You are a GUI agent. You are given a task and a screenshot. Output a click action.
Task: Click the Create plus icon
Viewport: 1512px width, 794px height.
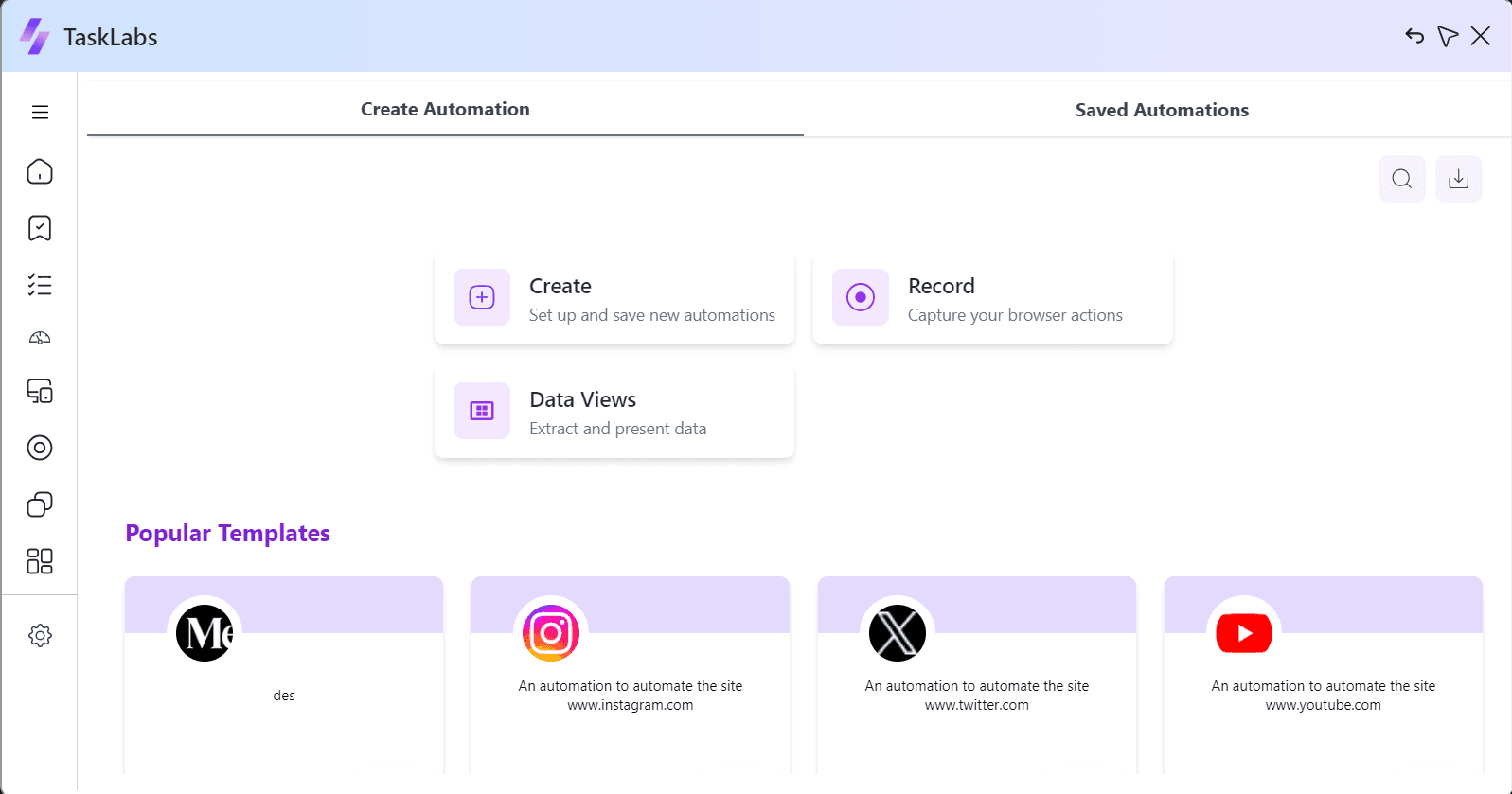pyautogui.click(x=482, y=297)
